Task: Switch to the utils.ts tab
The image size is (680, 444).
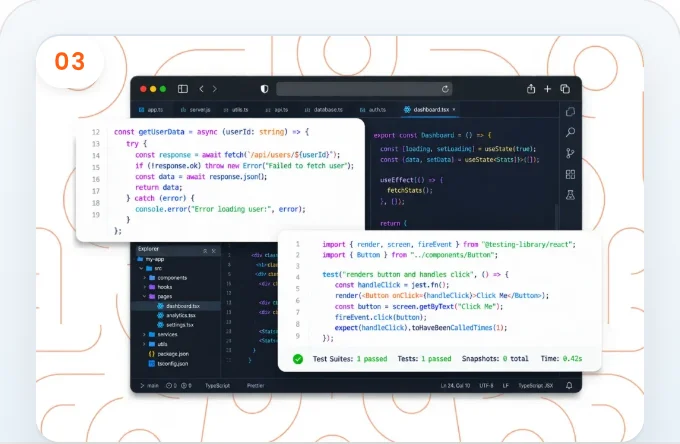Action: pos(236,110)
